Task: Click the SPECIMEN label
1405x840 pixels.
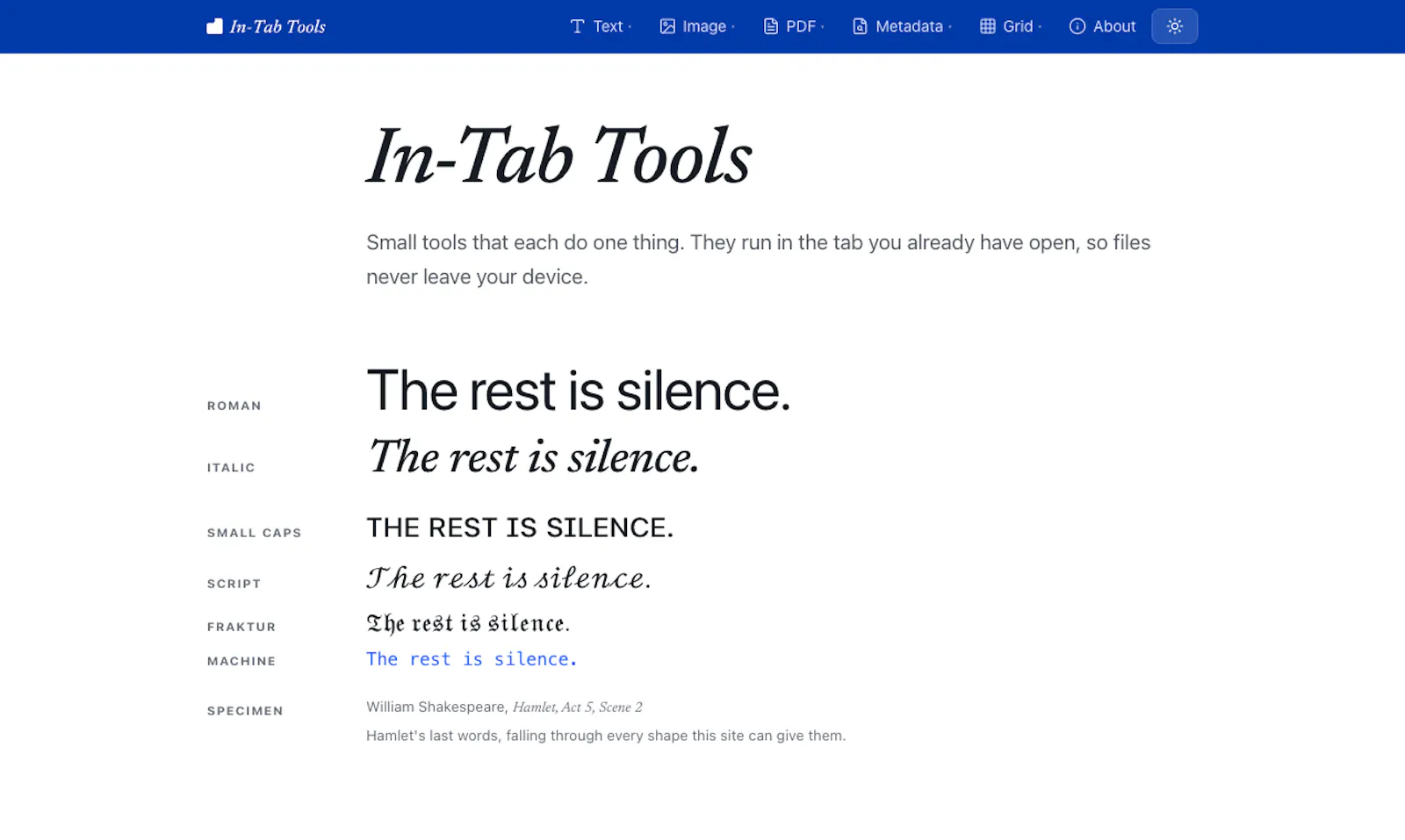Action: click(x=245, y=711)
